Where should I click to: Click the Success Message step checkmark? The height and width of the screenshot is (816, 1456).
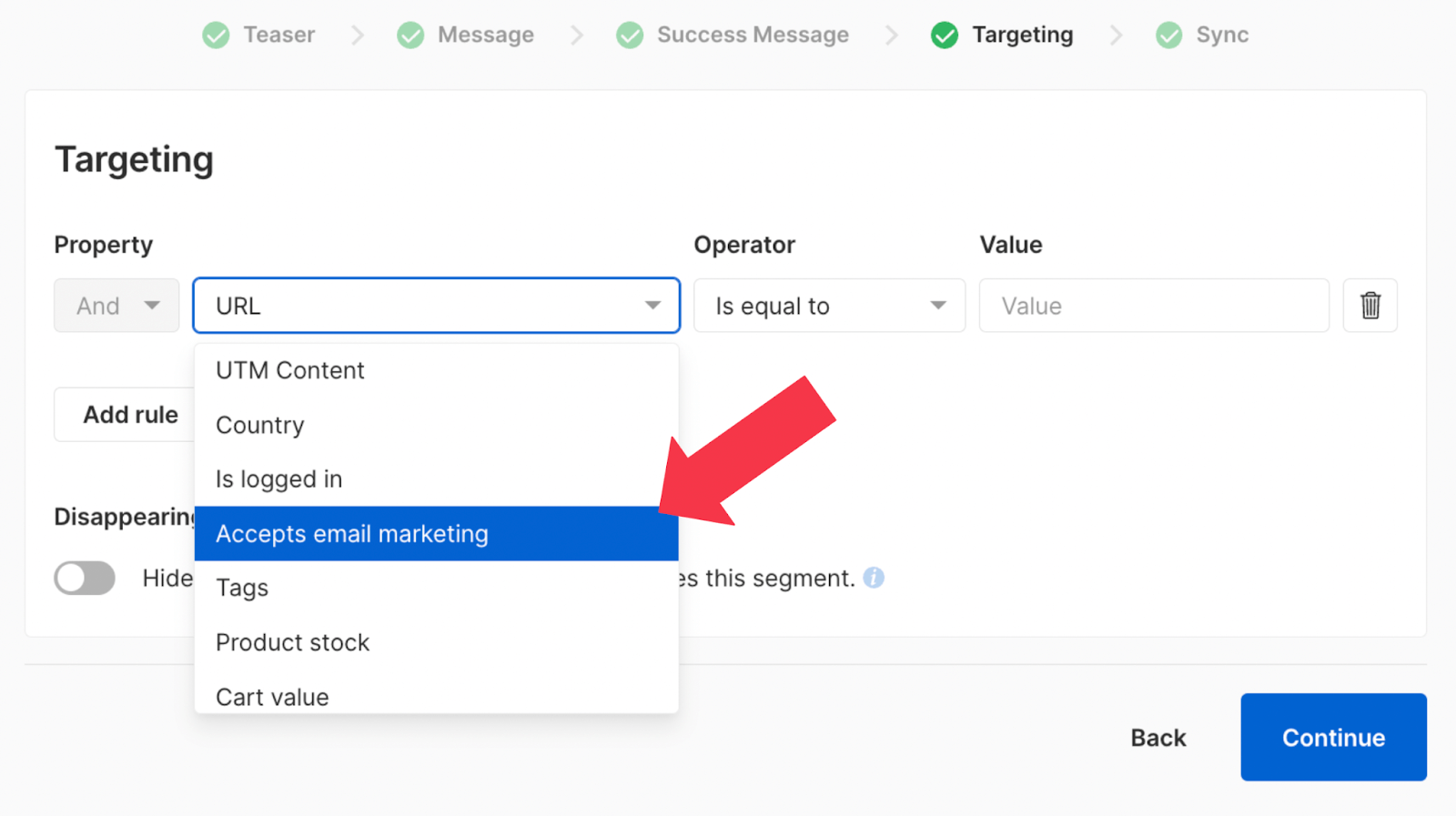pyautogui.click(x=630, y=35)
